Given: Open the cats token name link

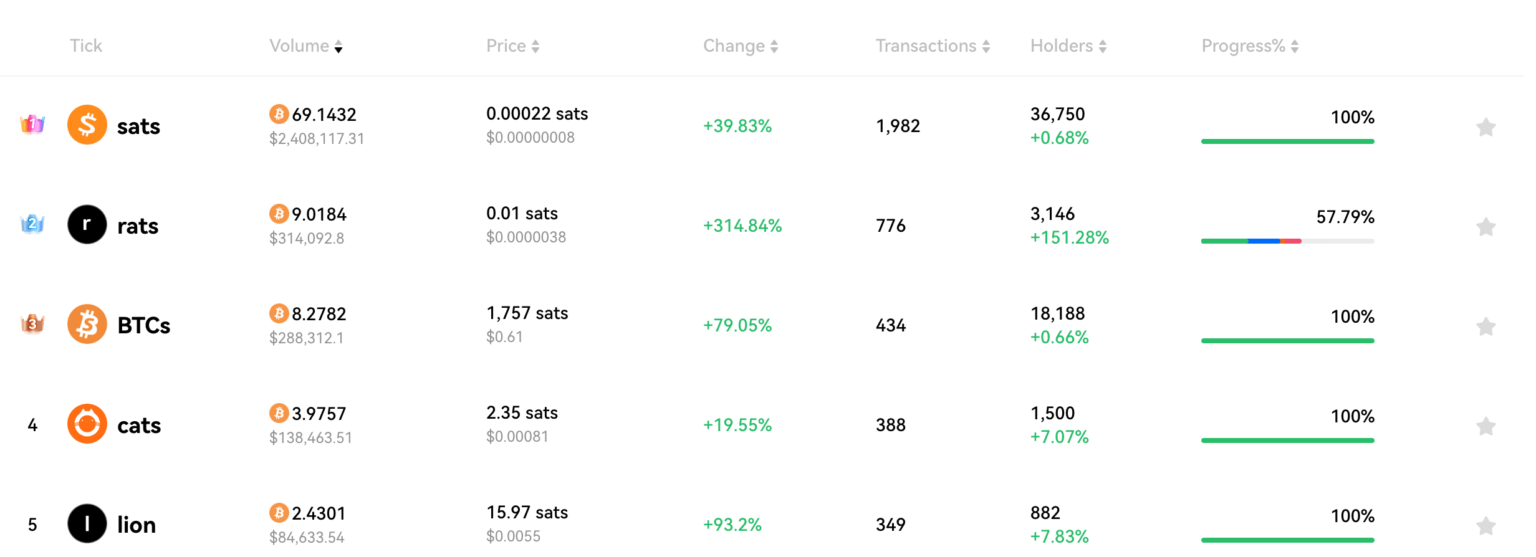Looking at the screenshot, I should pyautogui.click(x=139, y=425).
